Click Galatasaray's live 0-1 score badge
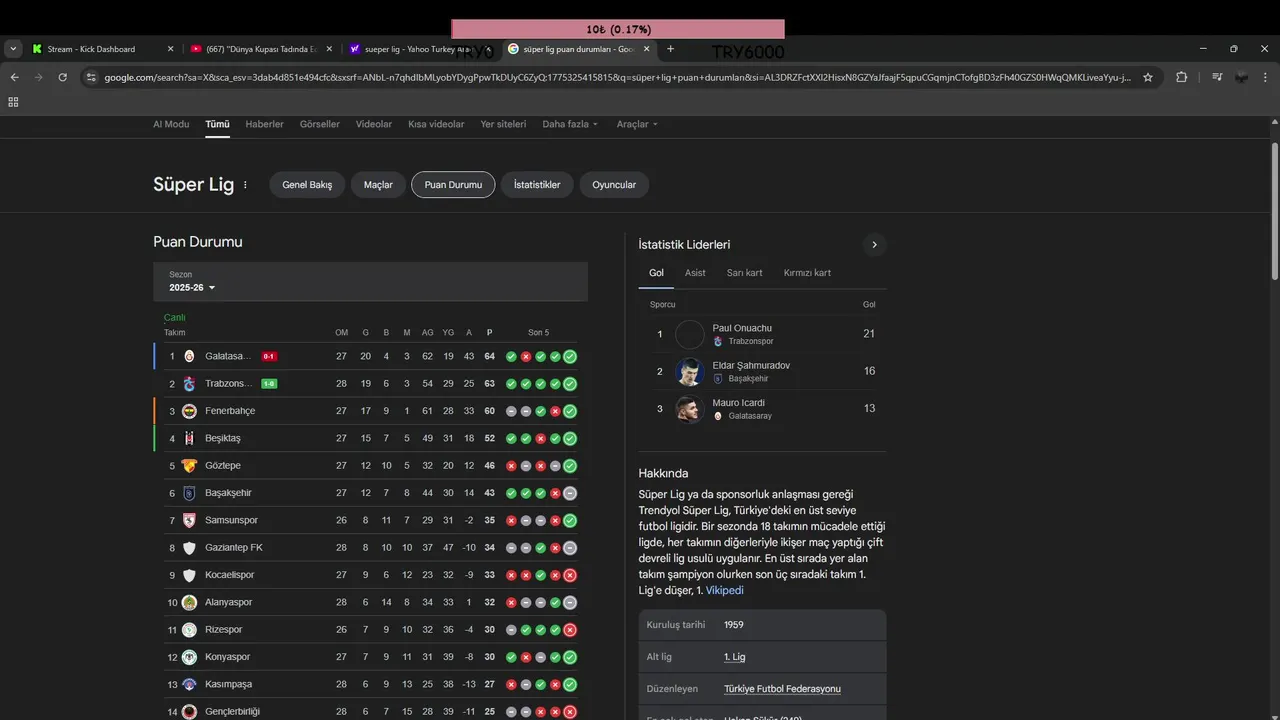 [x=269, y=356]
